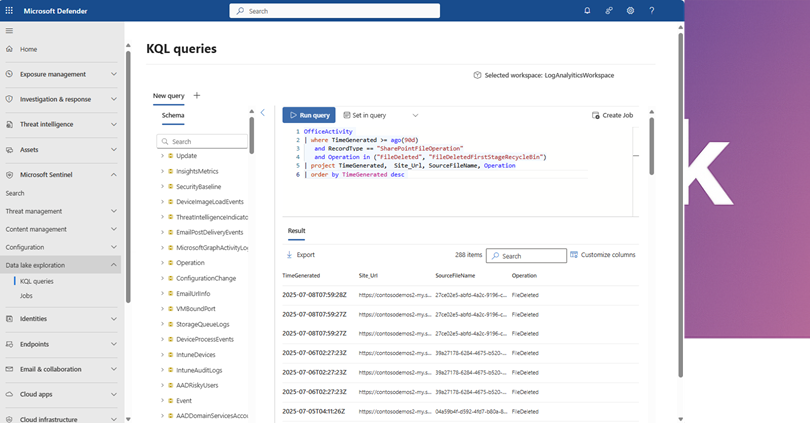Expand the DeviceImageLoadEvents table node
The height and width of the screenshot is (423, 810).
[162, 201]
